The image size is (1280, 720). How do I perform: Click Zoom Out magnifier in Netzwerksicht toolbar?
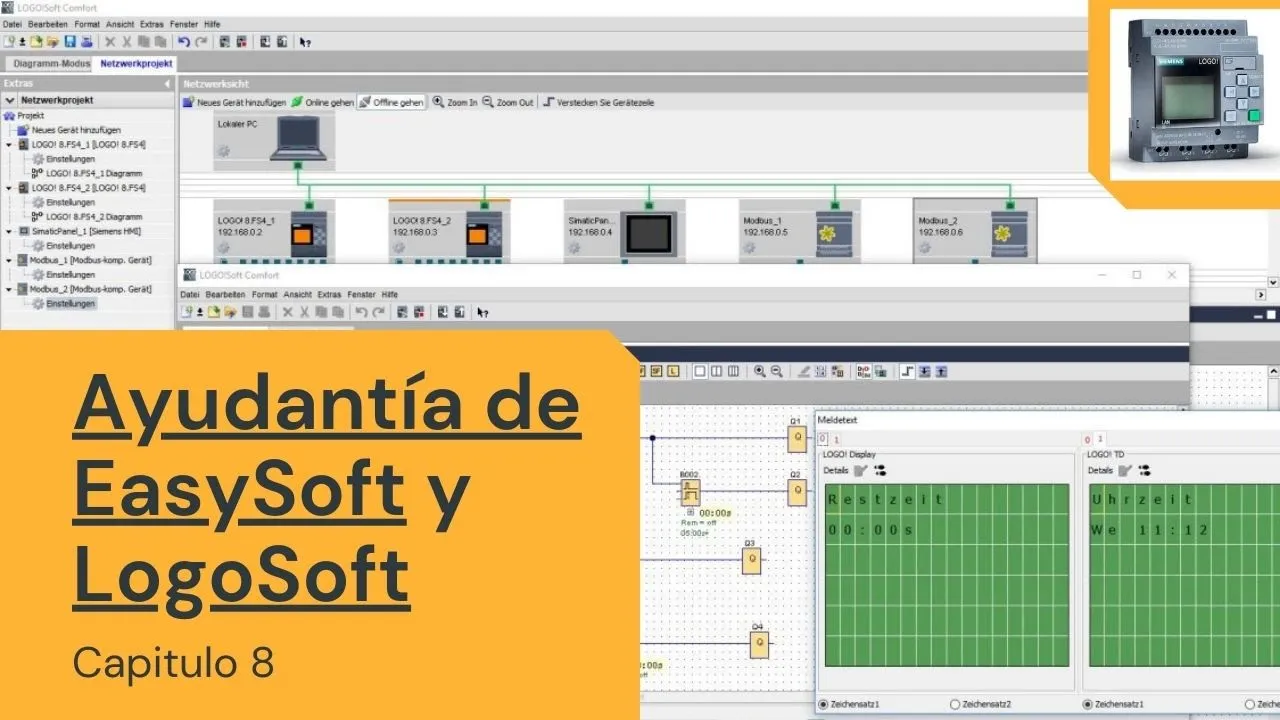pyautogui.click(x=488, y=102)
